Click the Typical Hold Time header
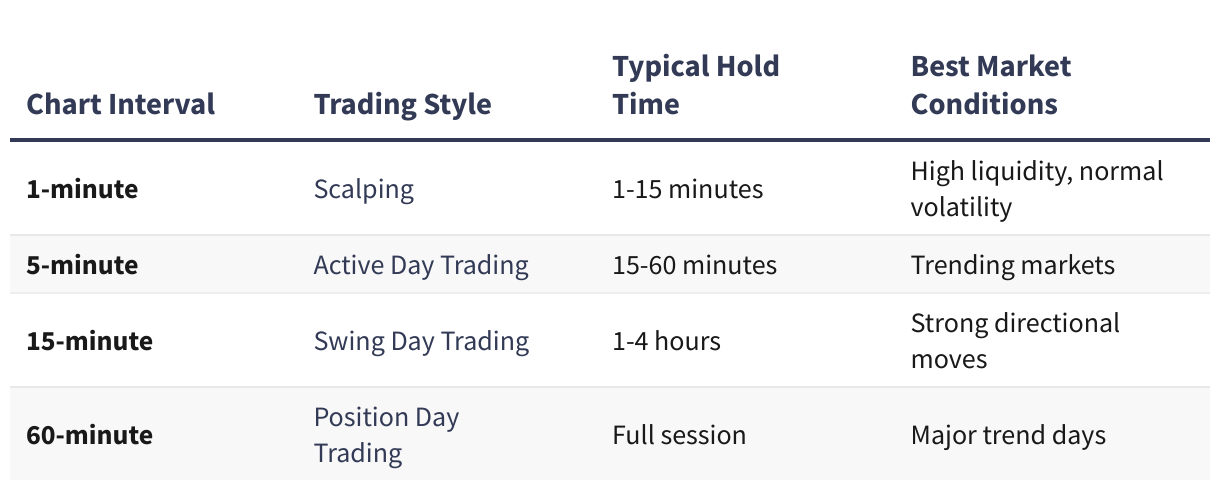The height and width of the screenshot is (490, 1220). 695,85
